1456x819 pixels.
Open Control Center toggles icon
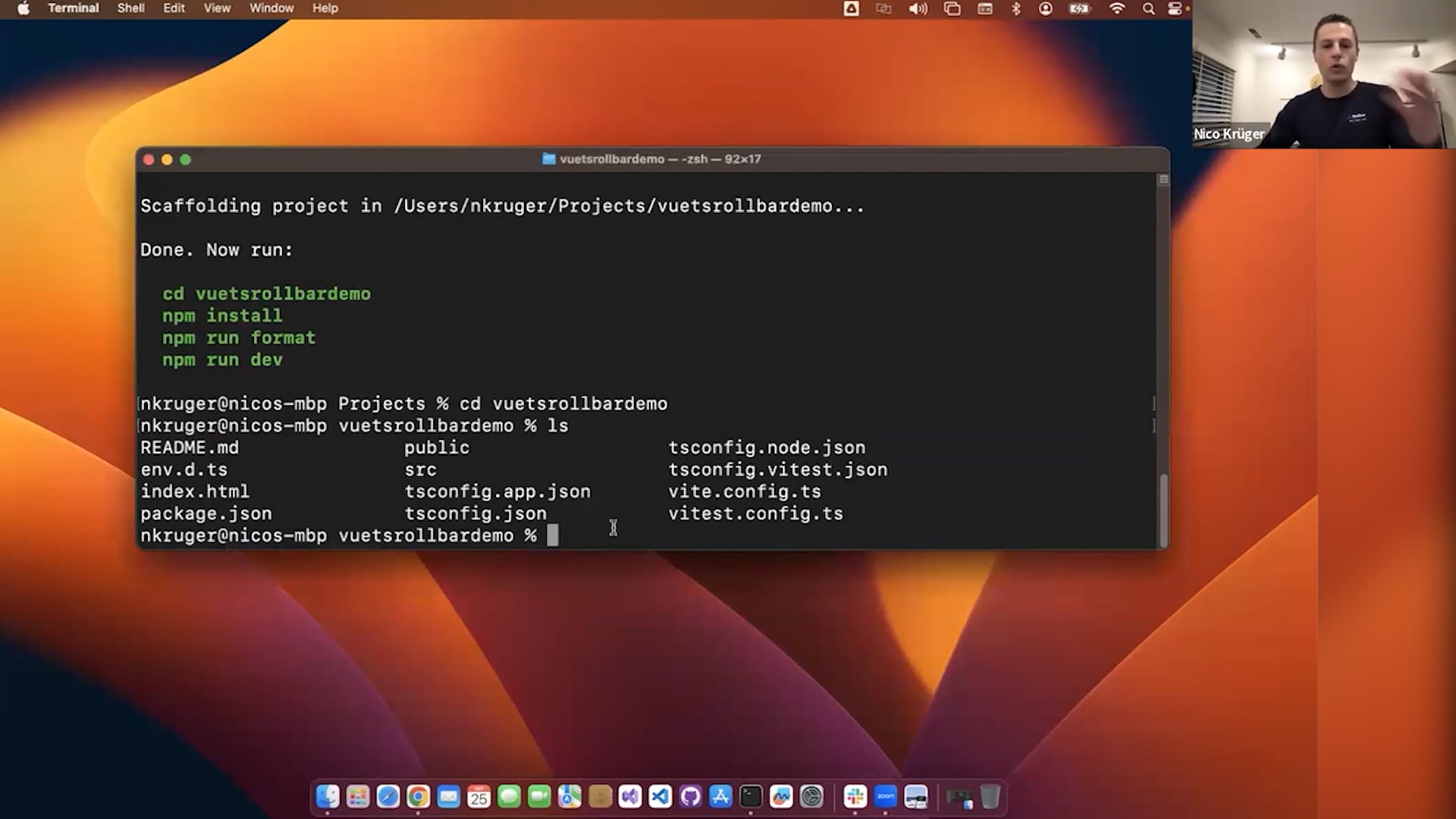(x=1175, y=8)
